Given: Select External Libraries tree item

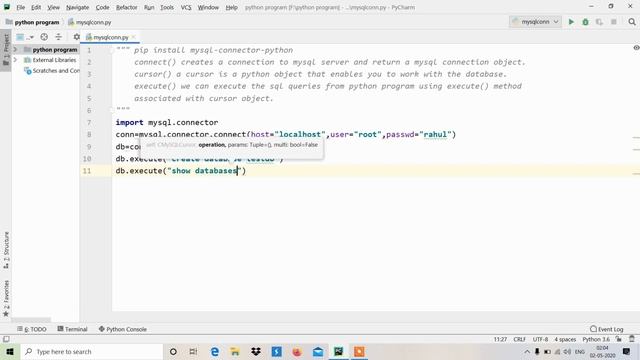Looking at the screenshot, I should pos(50,60).
